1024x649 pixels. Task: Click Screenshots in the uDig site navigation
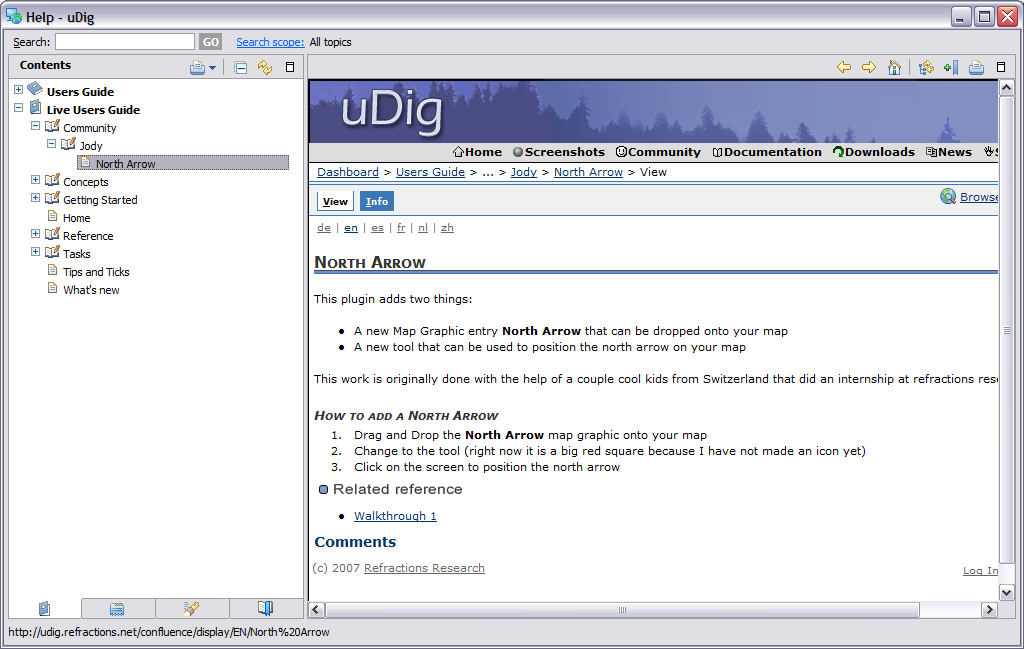(x=559, y=152)
